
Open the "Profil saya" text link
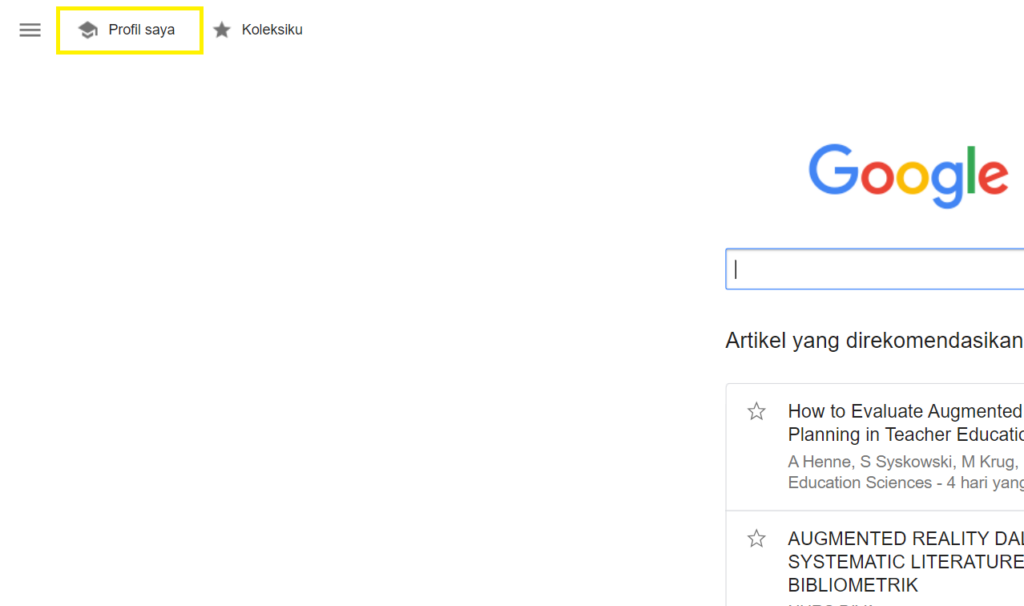click(x=141, y=30)
